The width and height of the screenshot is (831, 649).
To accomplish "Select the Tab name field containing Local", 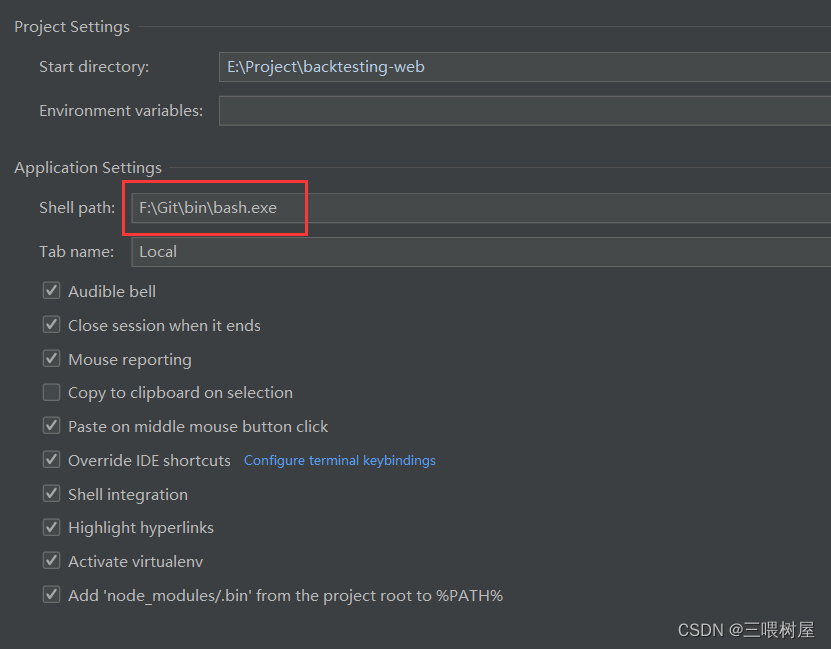I will click(480, 252).
